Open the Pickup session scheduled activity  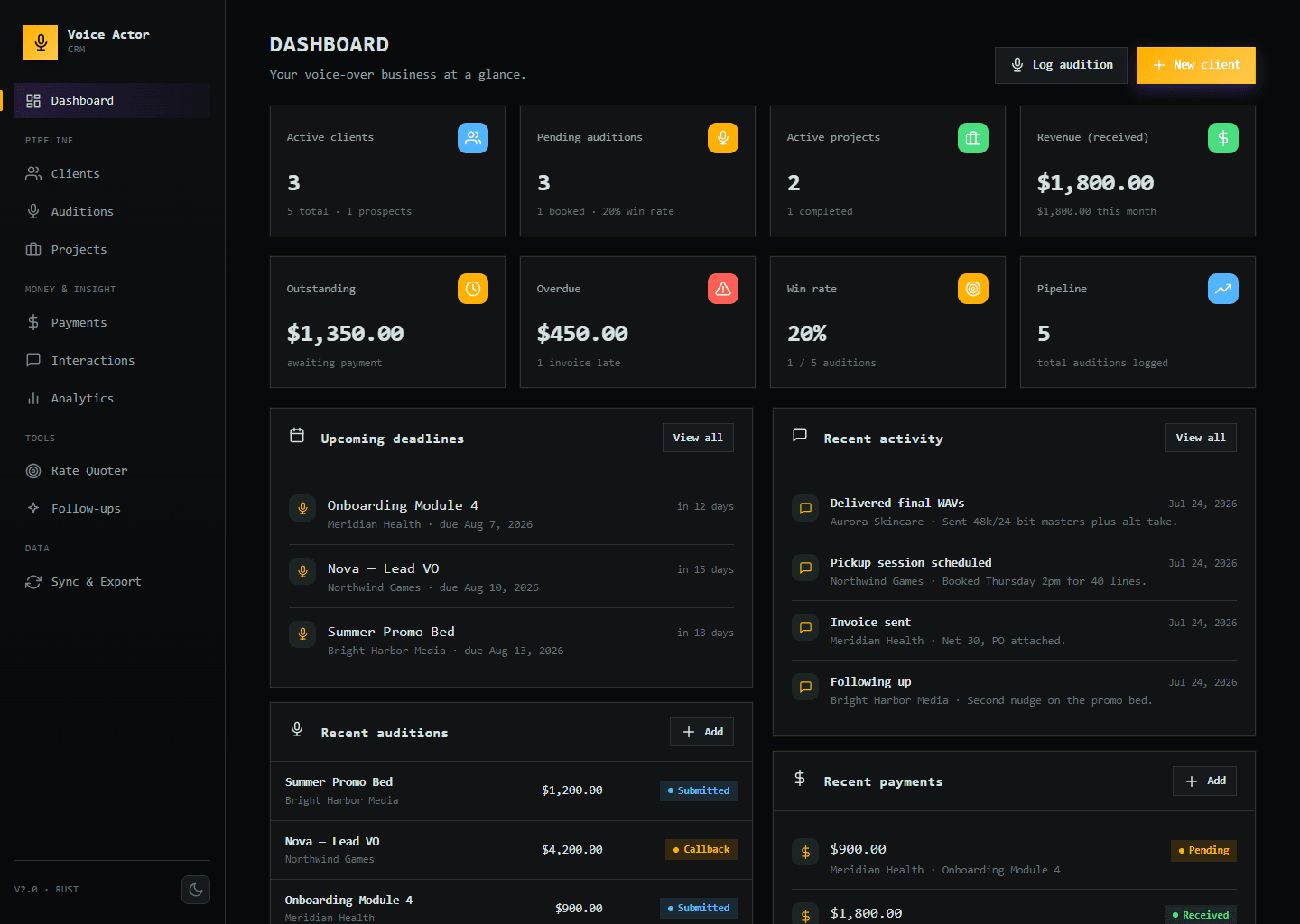tap(1014, 571)
